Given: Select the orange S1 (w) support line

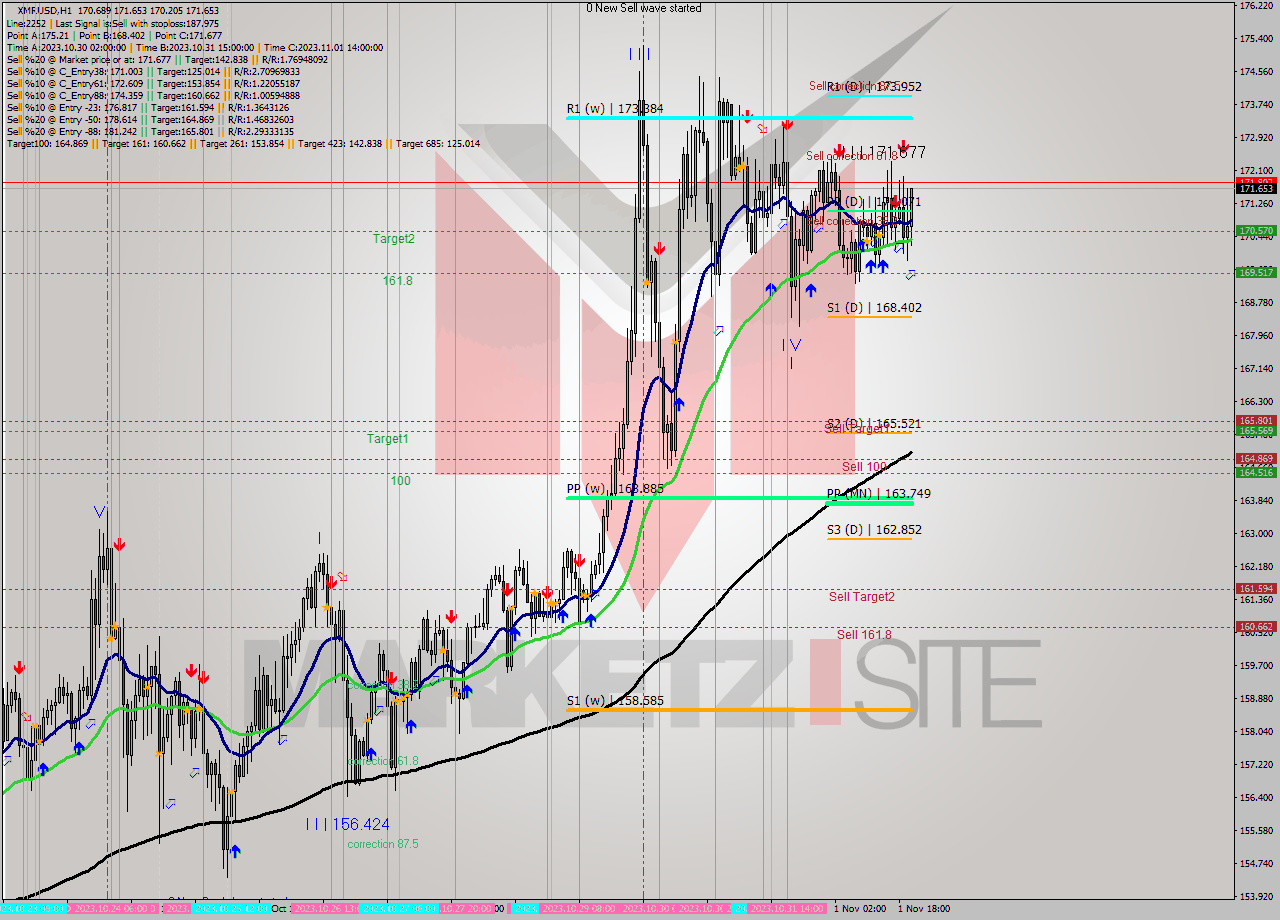Looking at the screenshot, I should click(739, 710).
